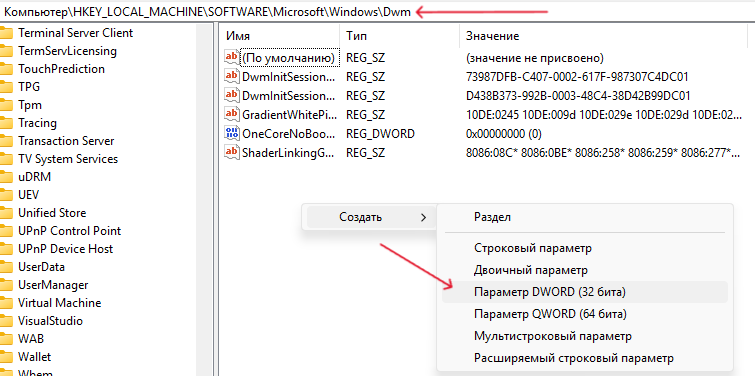755x376 pixels.
Task: Select the Wallet key
Action: (34, 357)
